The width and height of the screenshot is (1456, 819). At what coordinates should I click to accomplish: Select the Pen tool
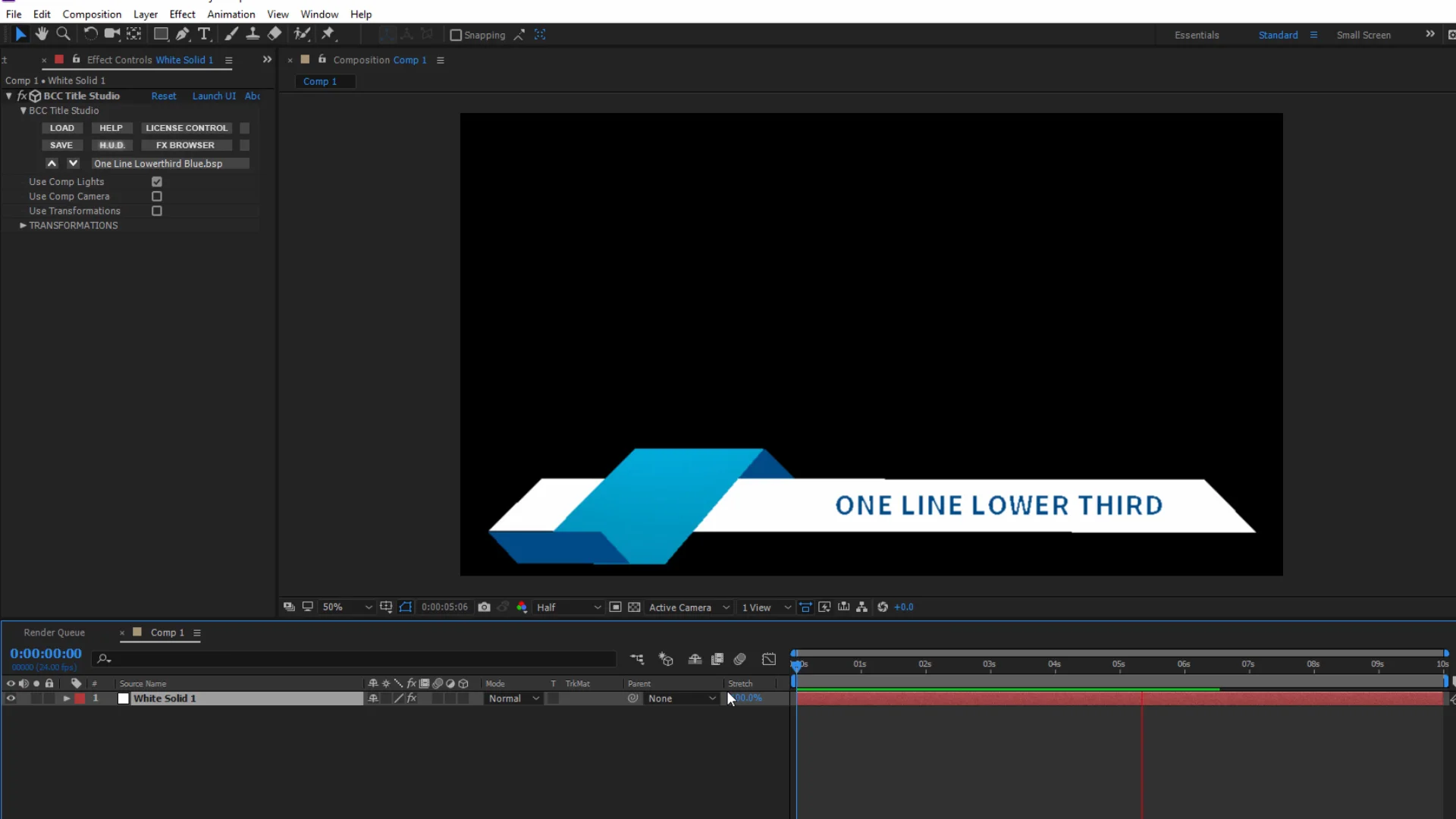click(x=183, y=33)
